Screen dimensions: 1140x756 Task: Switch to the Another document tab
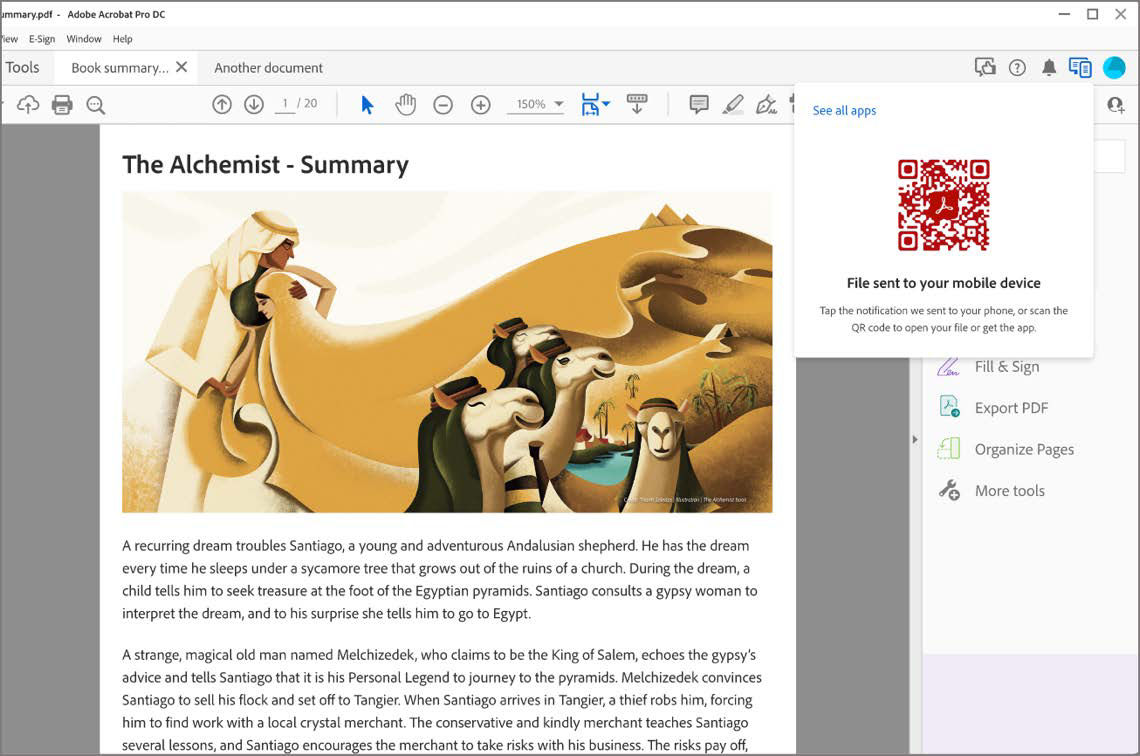268,68
